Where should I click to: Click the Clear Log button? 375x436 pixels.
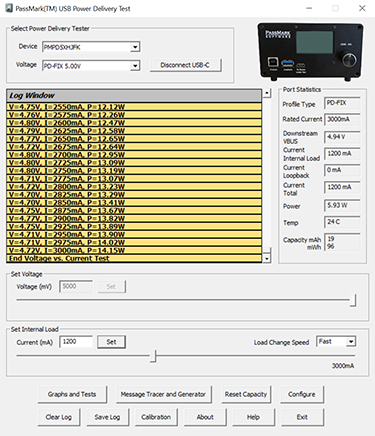(59, 417)
